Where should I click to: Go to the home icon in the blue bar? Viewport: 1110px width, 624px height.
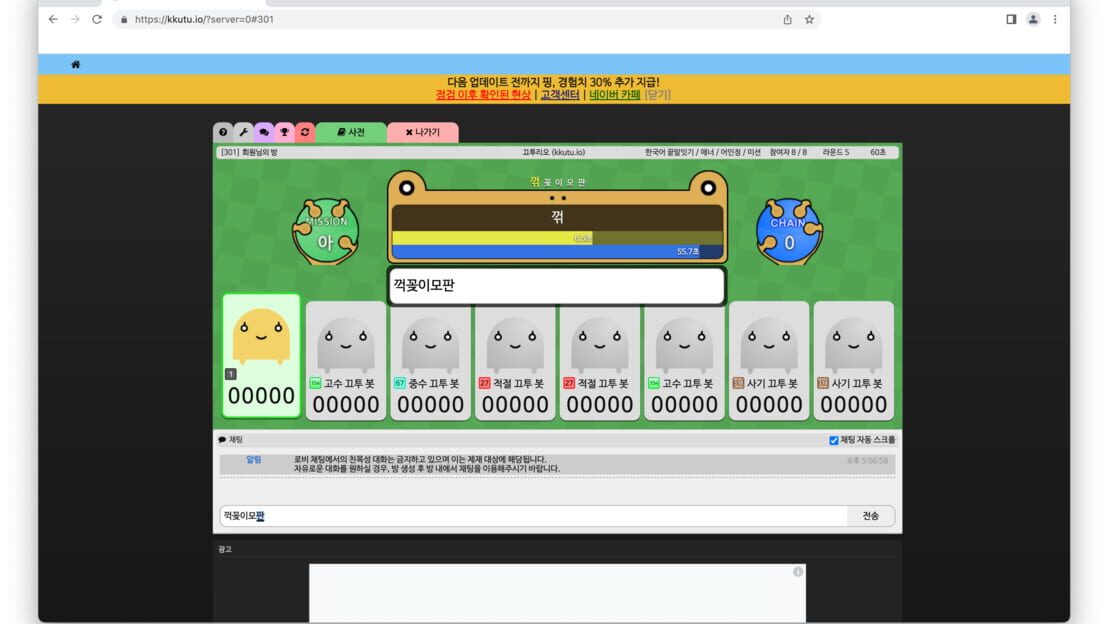(76, 64)
